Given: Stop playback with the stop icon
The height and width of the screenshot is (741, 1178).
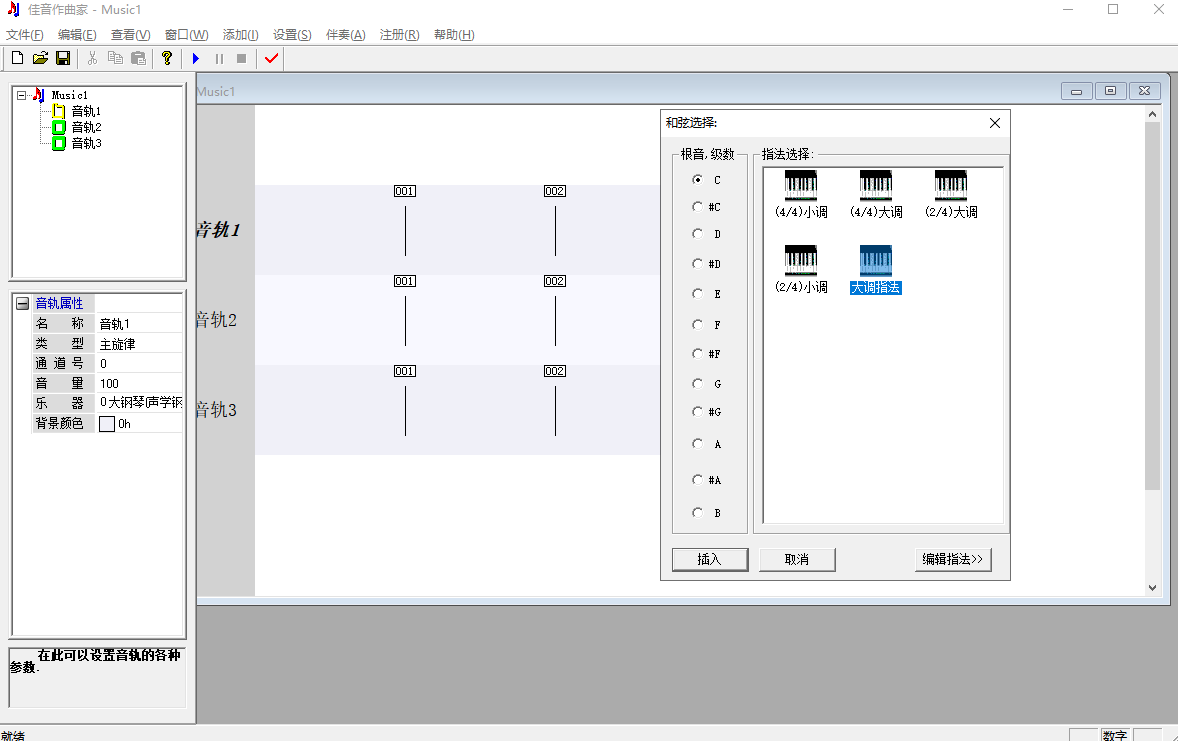Looking at the screenshot, I should (241, 58).
